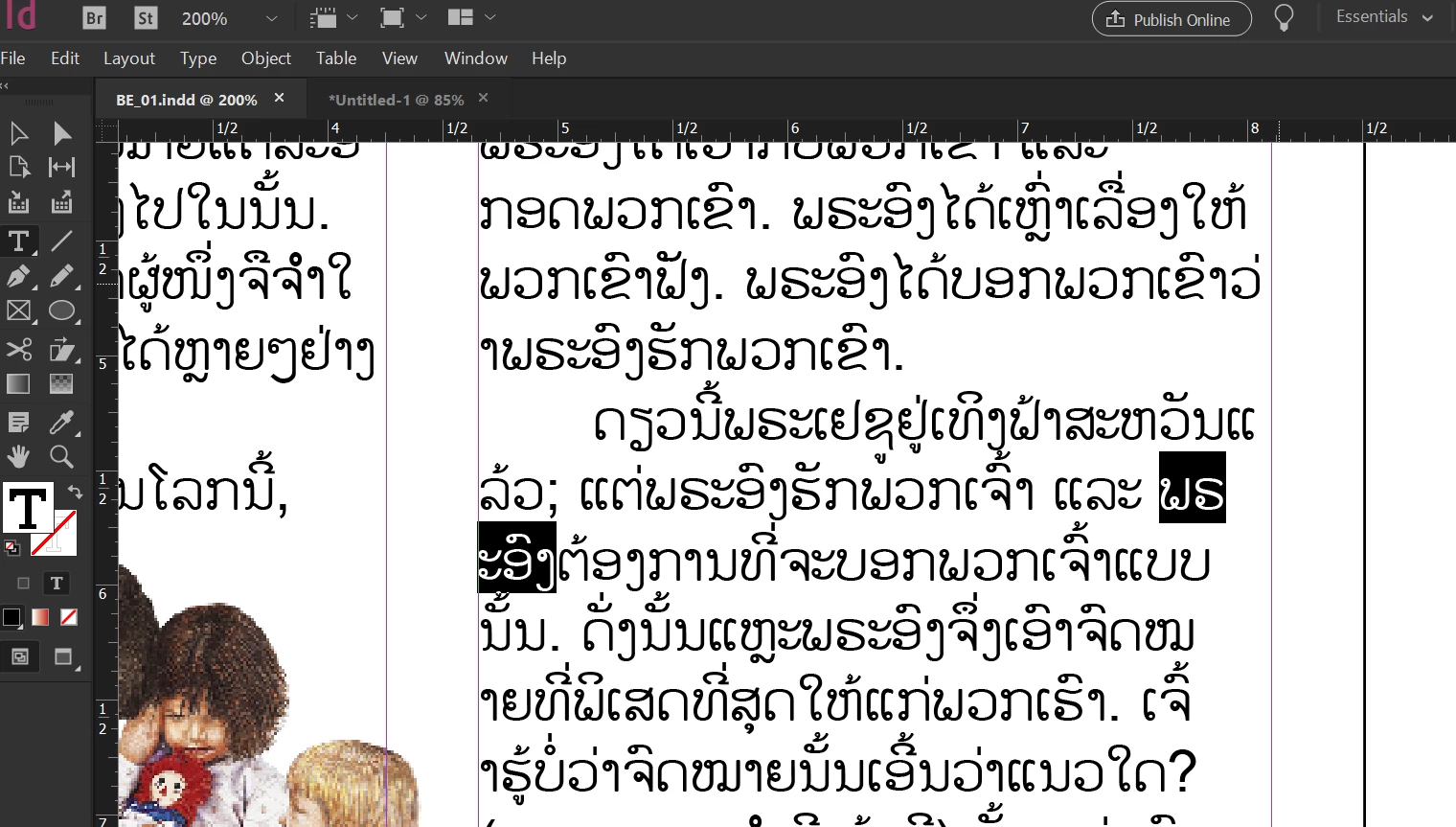1456x827 pixels.
Task: Switch to the BE_01.indd document tab
Action: tap(187, 100)
